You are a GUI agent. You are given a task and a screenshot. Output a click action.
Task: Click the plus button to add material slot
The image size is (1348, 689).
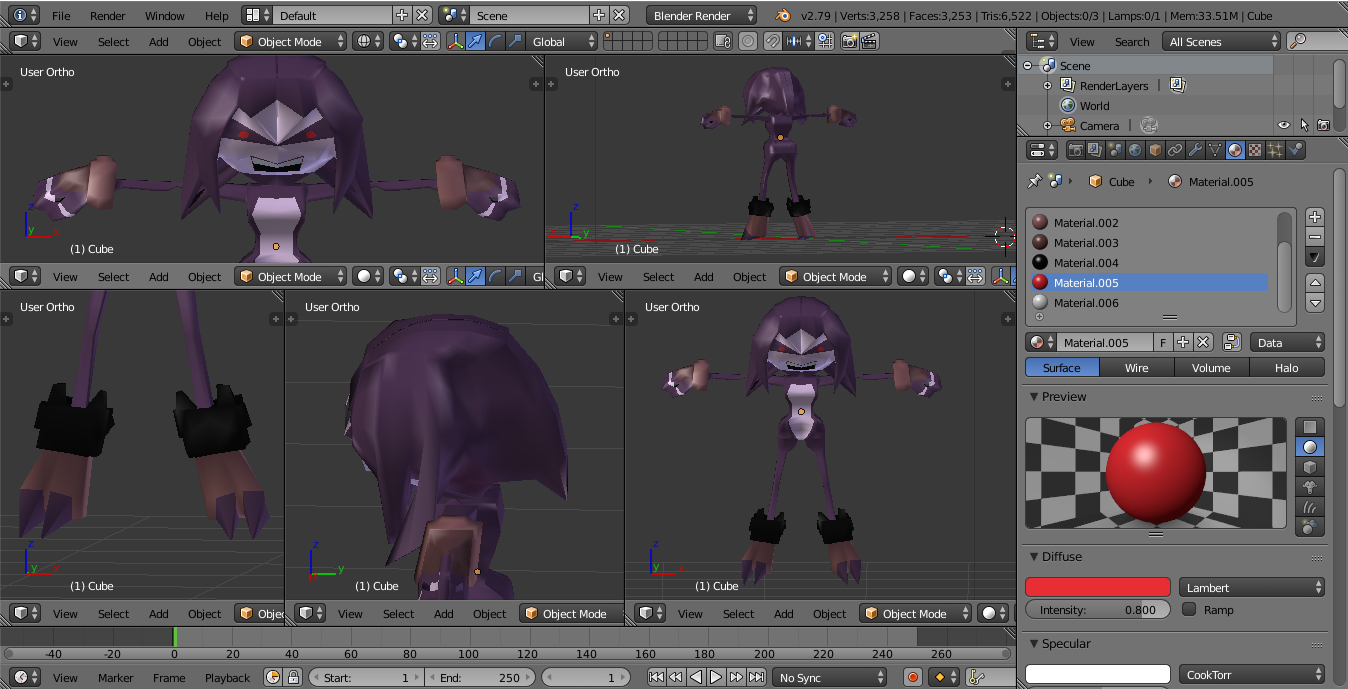click(x=1315, y=217)
